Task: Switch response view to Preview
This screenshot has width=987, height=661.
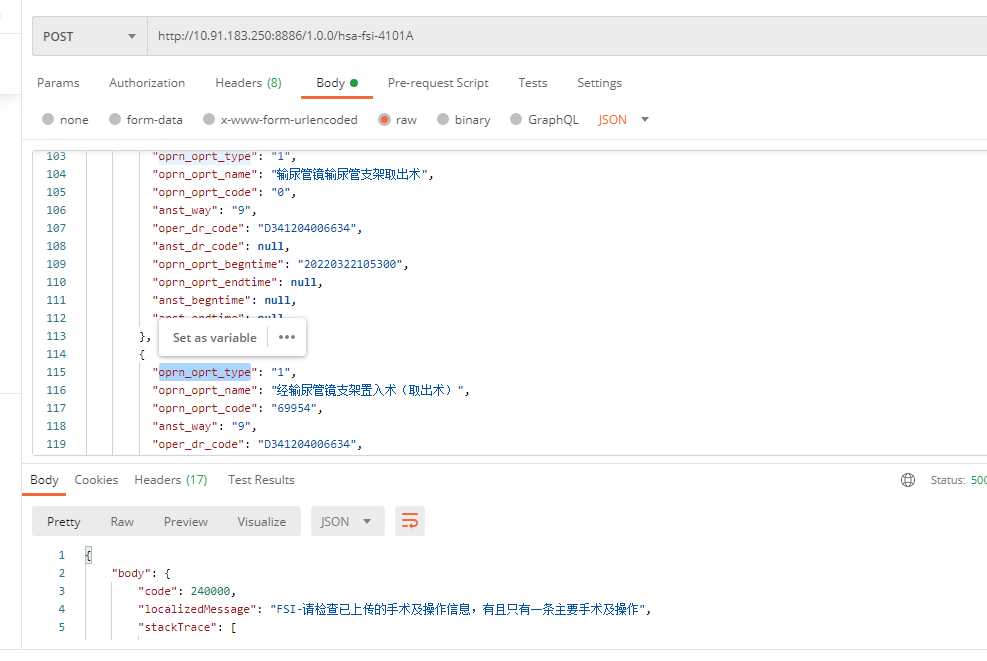Action: [x=186, y=521]
